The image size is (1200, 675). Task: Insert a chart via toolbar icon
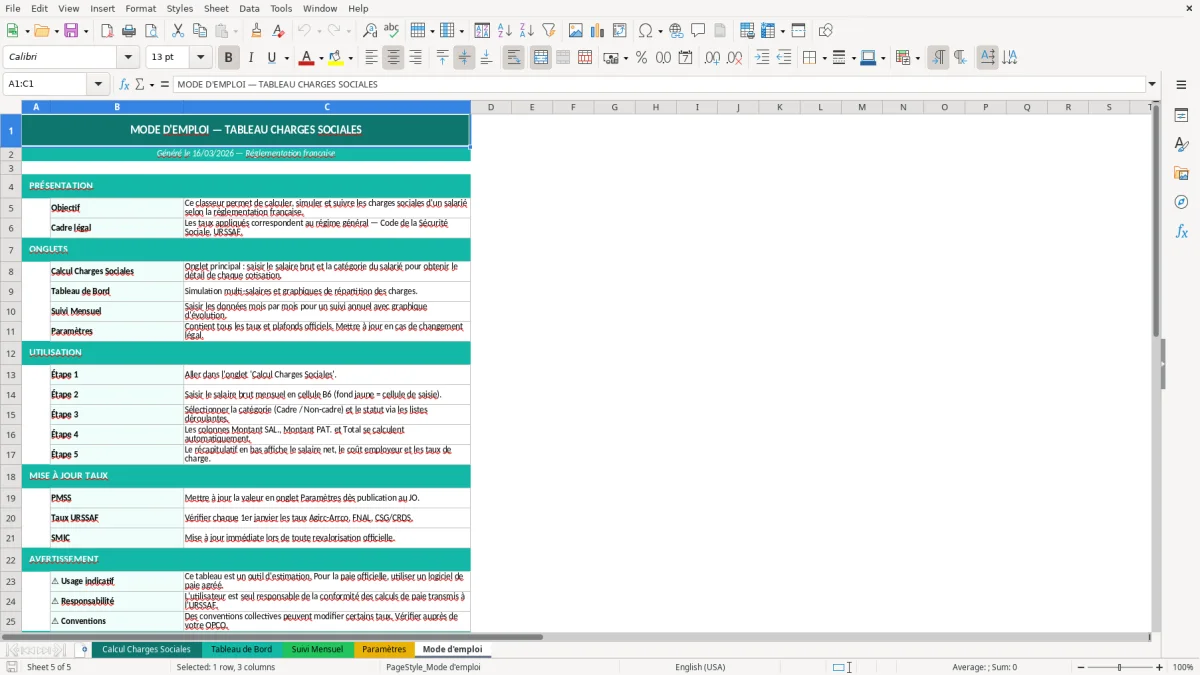tap(598, 31)
